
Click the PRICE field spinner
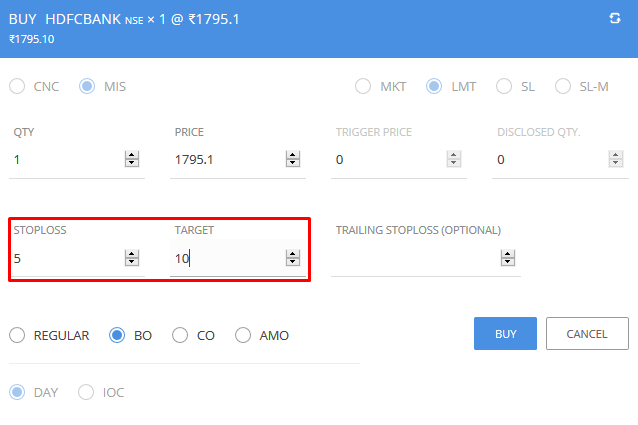(293, 159)
